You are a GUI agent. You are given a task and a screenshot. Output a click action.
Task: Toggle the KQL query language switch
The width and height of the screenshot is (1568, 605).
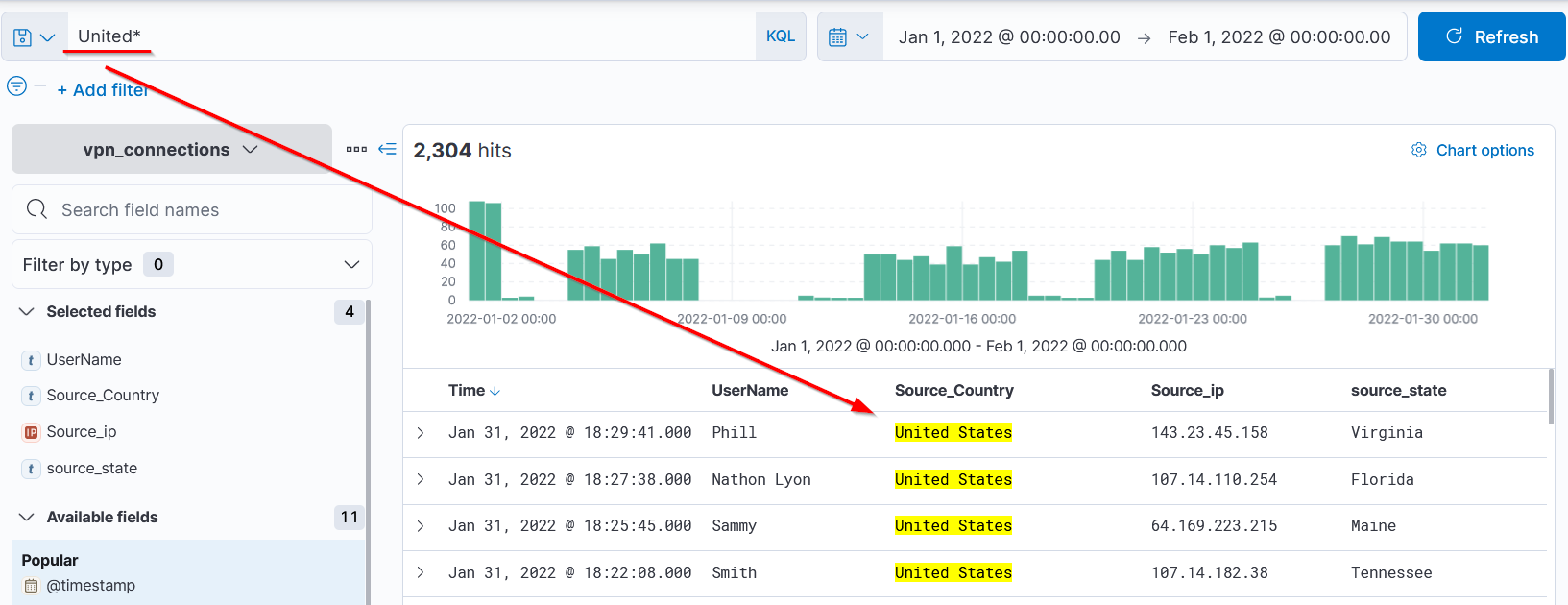click(780, 36)
